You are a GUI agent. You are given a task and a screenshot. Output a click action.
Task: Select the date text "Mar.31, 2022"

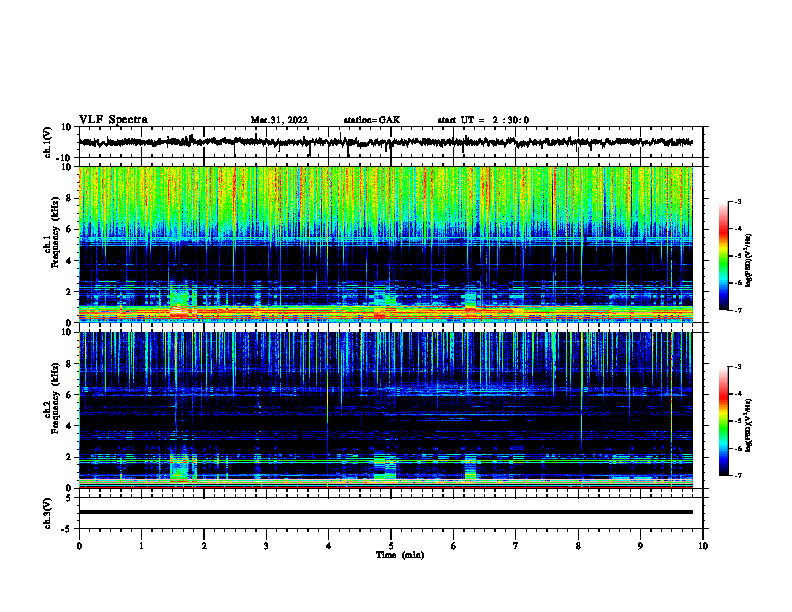[279, 120]
